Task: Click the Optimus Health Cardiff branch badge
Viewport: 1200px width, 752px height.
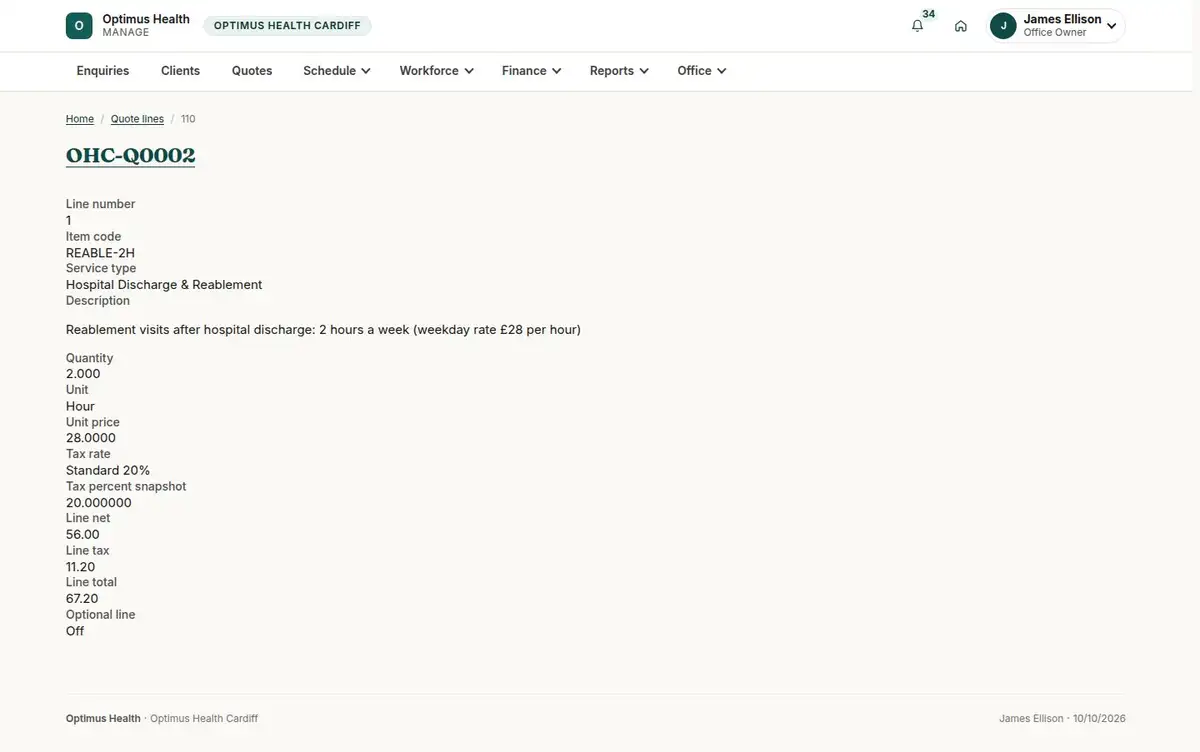Action: click(x=287, y=26)
